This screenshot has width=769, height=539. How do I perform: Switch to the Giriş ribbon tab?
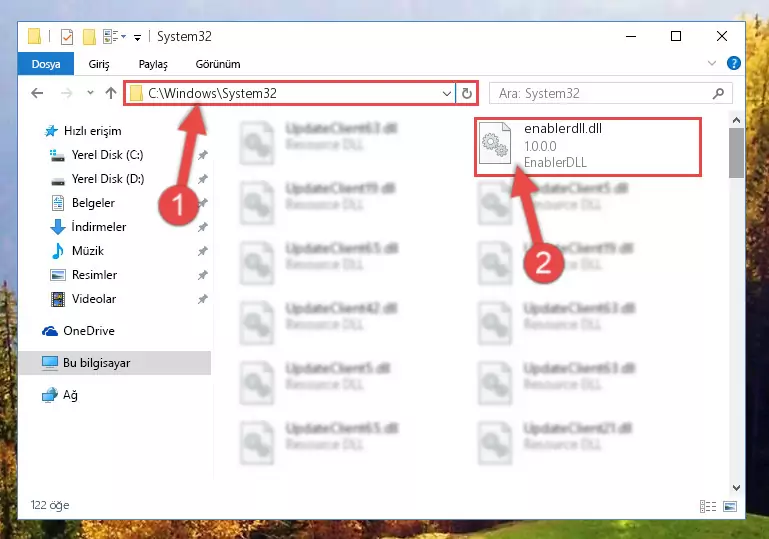(x=99, y=64)
